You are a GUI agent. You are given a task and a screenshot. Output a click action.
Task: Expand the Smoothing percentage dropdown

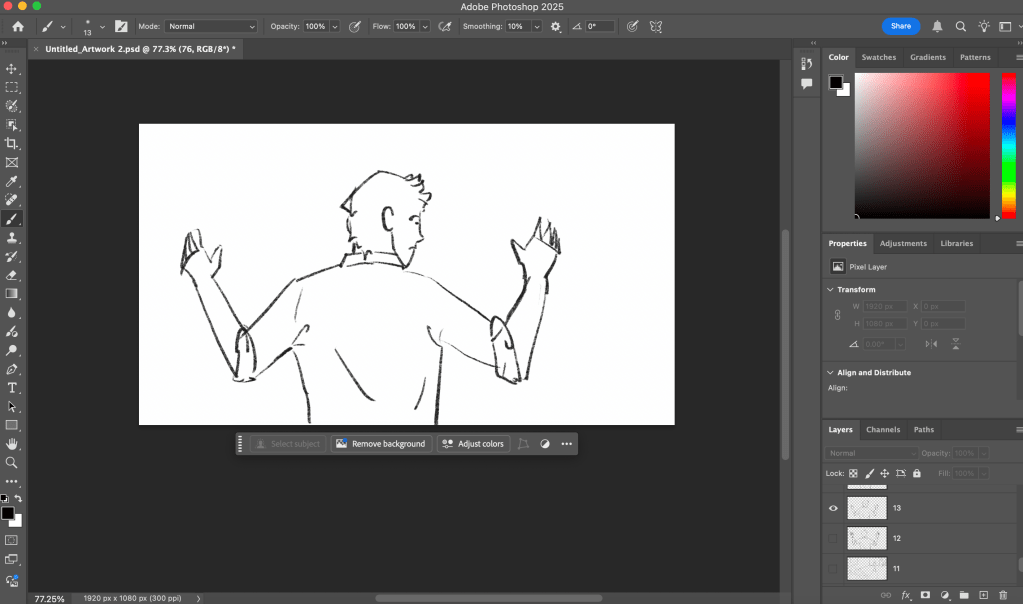coord(538,26)
